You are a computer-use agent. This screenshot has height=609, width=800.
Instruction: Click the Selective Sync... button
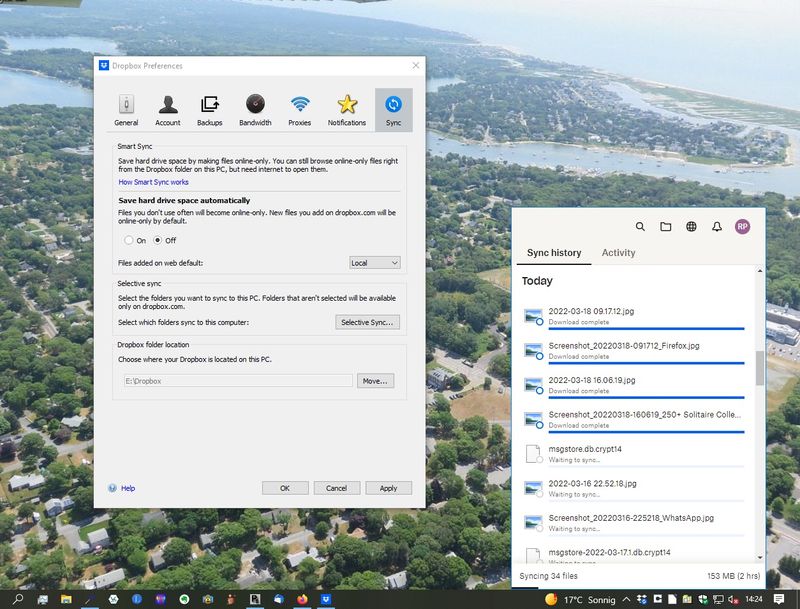click(x=367, y=322)
